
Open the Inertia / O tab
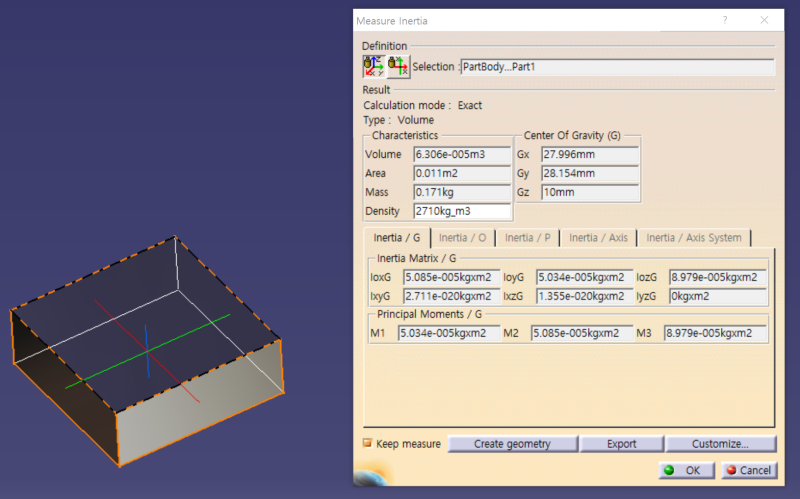coord(462,237)
